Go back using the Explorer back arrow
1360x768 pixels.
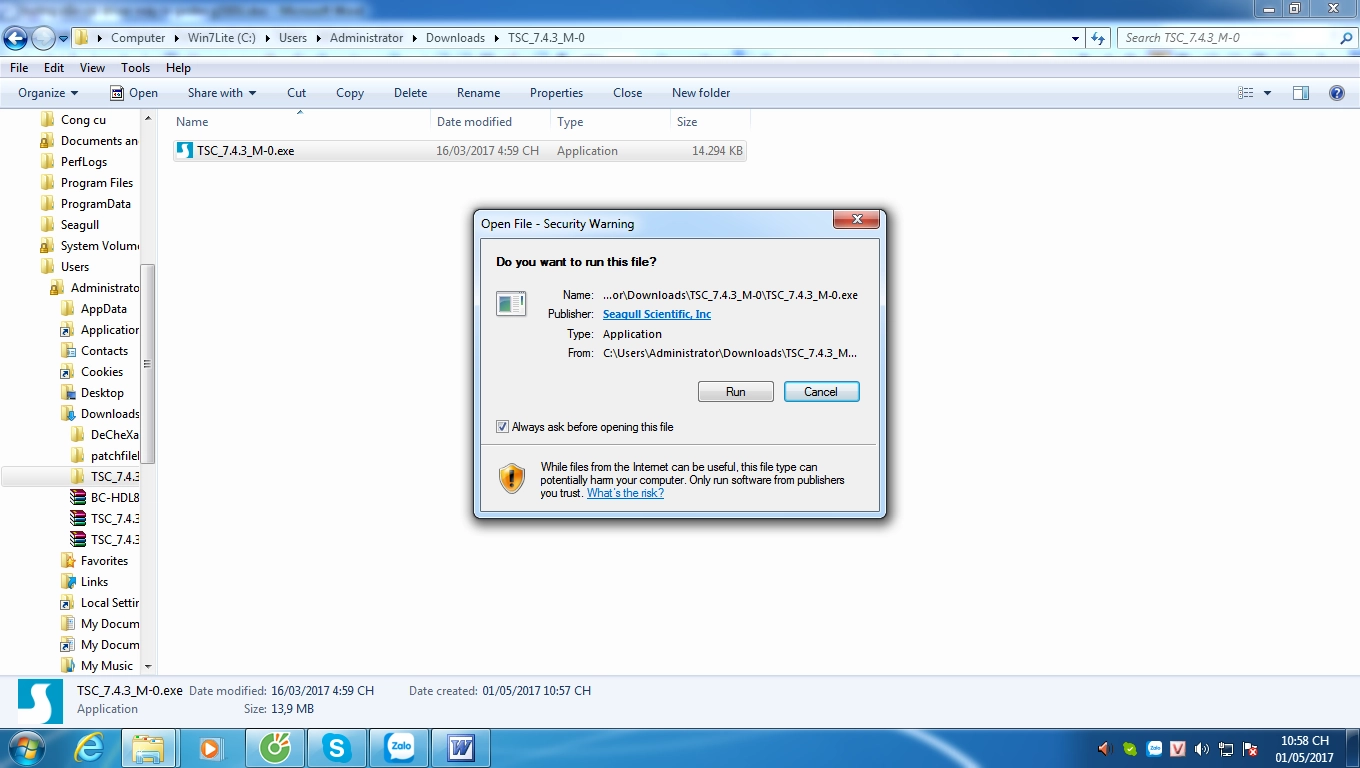click(15, 38)
